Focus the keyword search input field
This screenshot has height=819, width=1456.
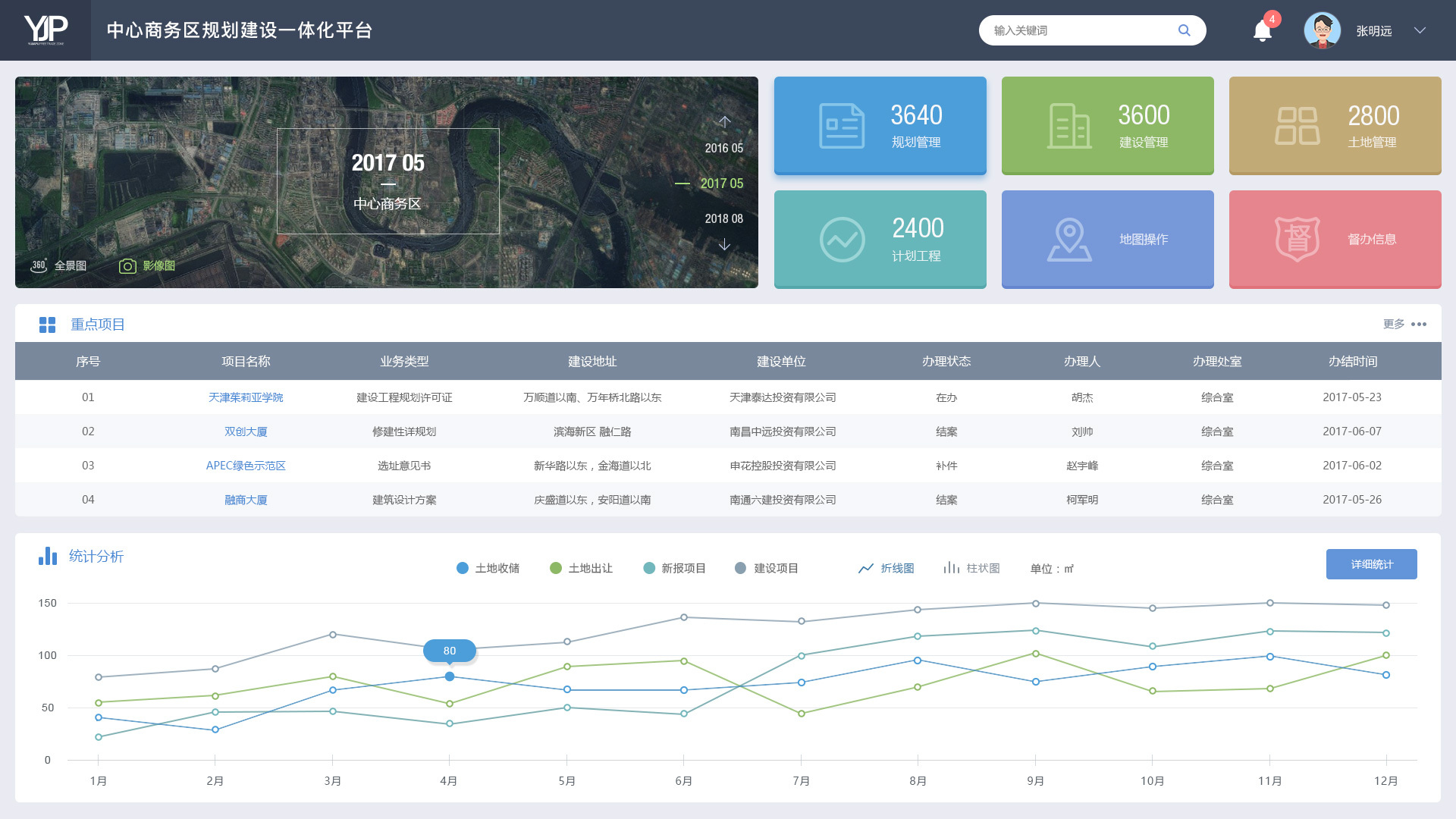(x=1092, y=30)
